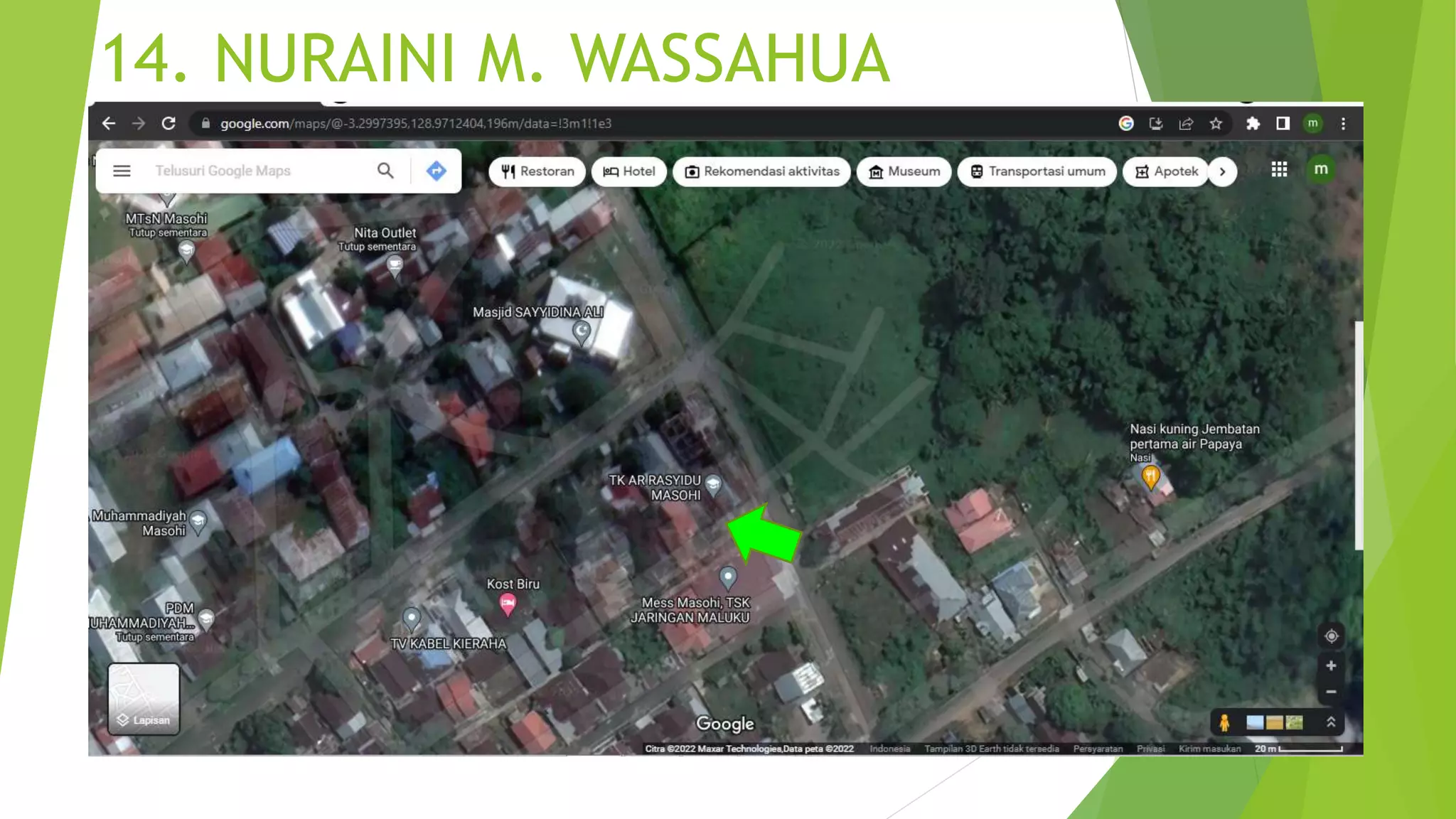The width and height of the screenshot is (1456, 819).
Task: Expand imagery panel with double chevron
Action: (x=1331, y=722)
